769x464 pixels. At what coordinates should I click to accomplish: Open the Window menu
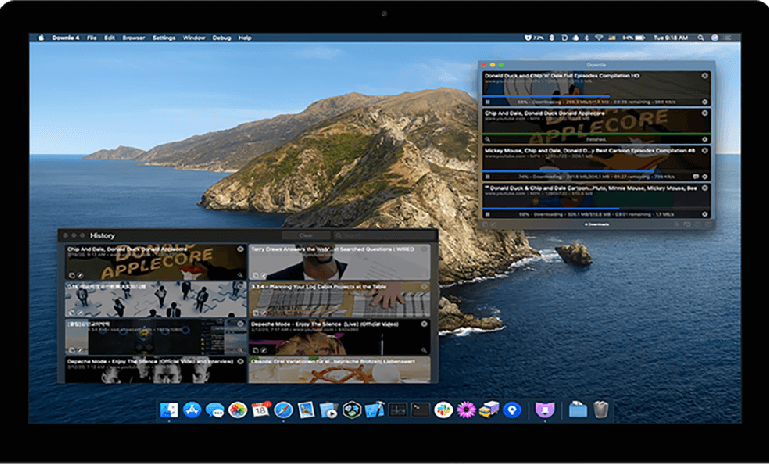point(194,38)
